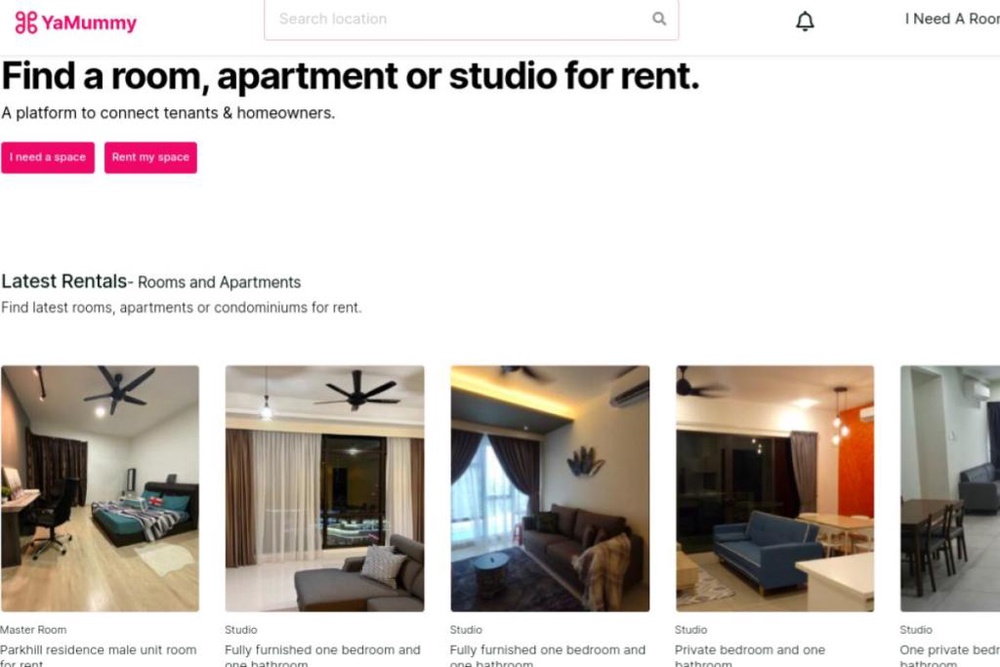
Task: Click the I need a space button
Action: [48, 158]
